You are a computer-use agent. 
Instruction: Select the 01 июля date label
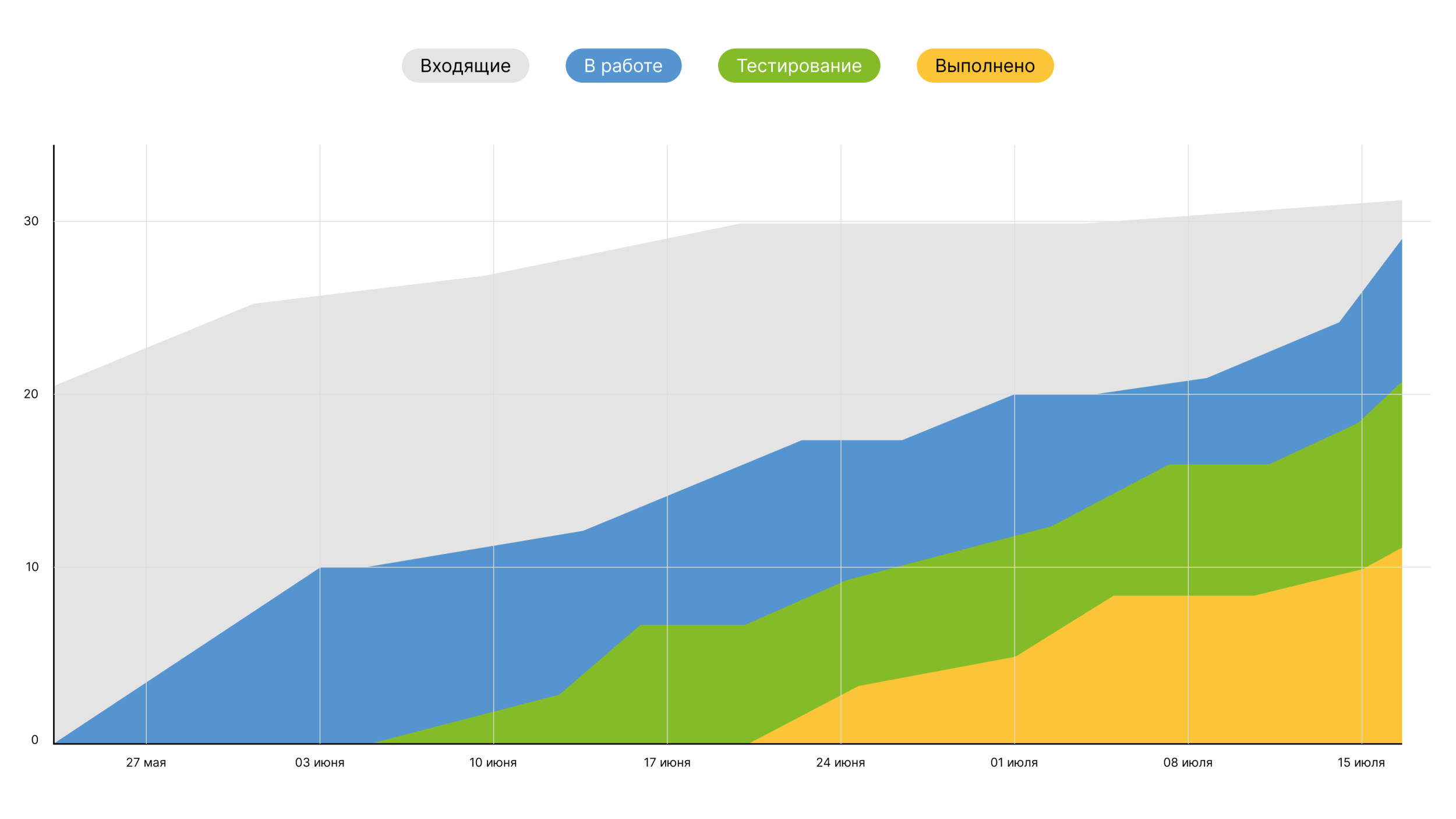1014,762
